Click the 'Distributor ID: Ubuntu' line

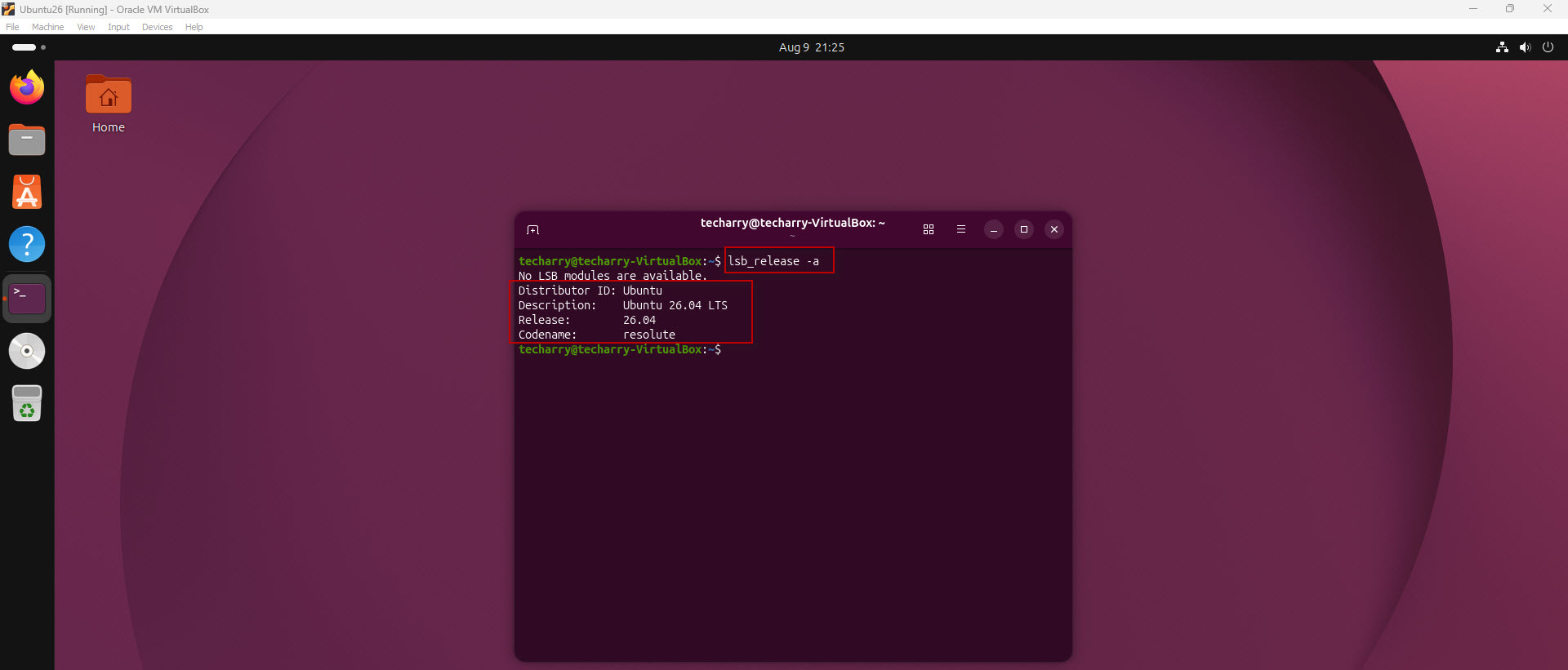pos(590,291)
